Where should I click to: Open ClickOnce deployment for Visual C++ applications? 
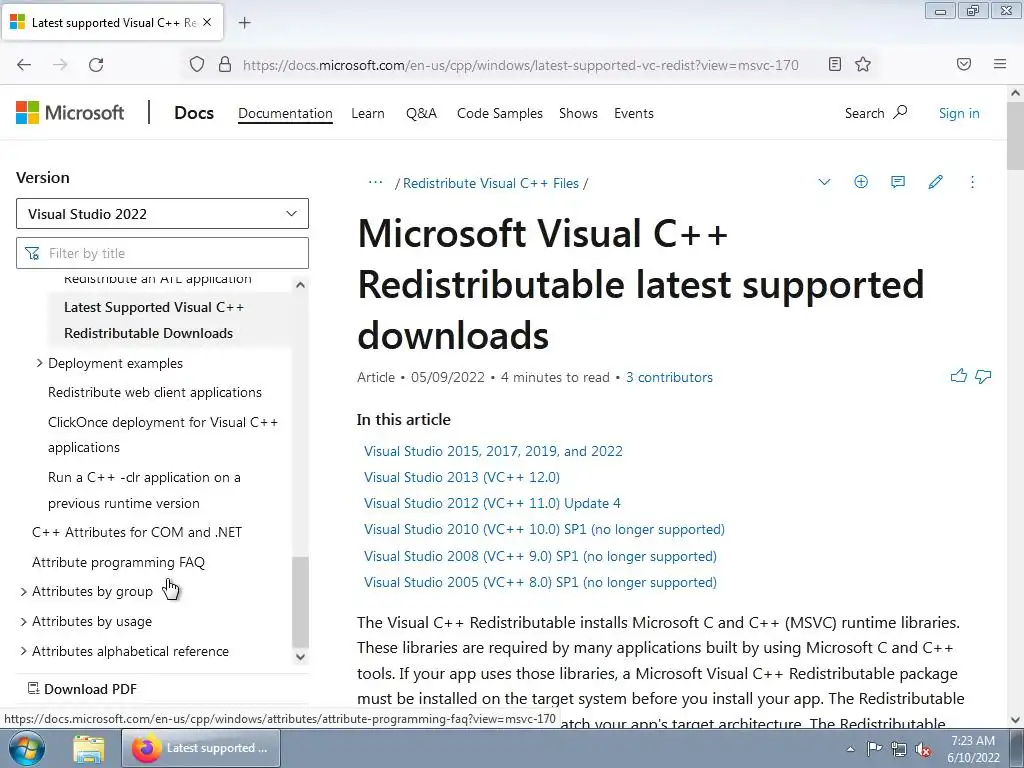(x=163, y=434)
